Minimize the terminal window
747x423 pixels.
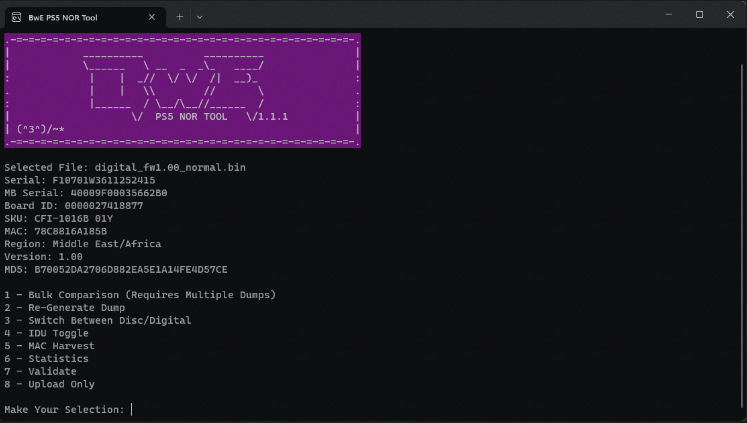click(668, 15)
